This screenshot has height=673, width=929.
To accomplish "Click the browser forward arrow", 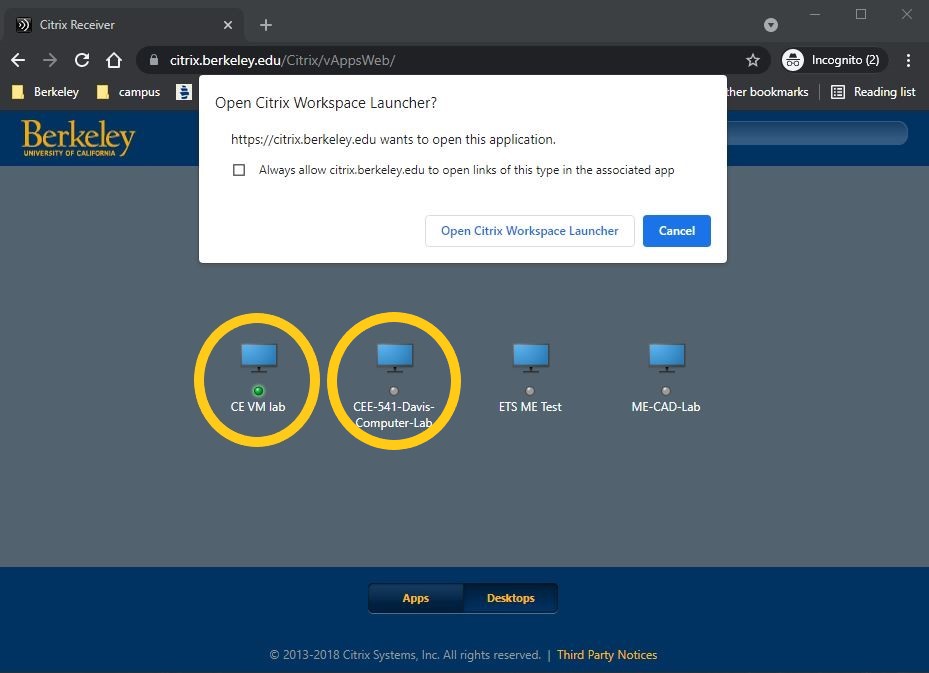I will tap(50, 60).
